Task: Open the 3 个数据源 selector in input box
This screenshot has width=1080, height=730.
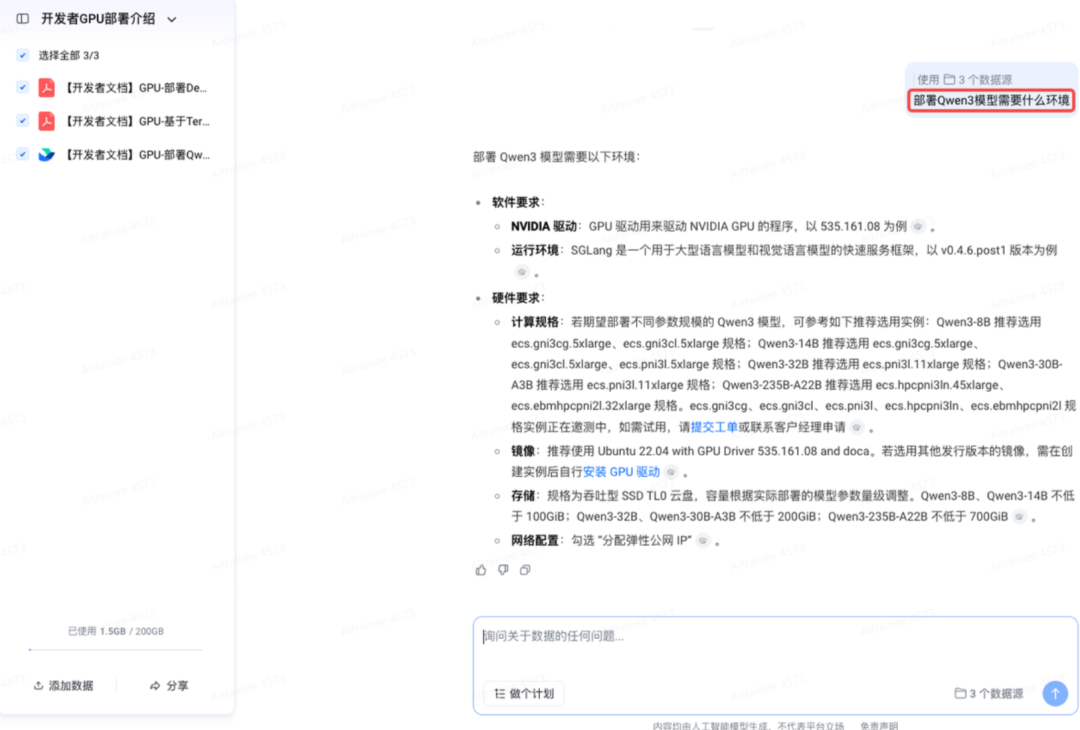Action: 989,694
